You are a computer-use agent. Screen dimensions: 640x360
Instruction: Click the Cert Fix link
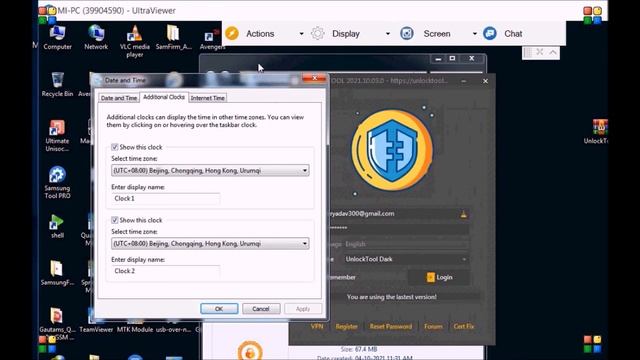[x=464, y=327]
